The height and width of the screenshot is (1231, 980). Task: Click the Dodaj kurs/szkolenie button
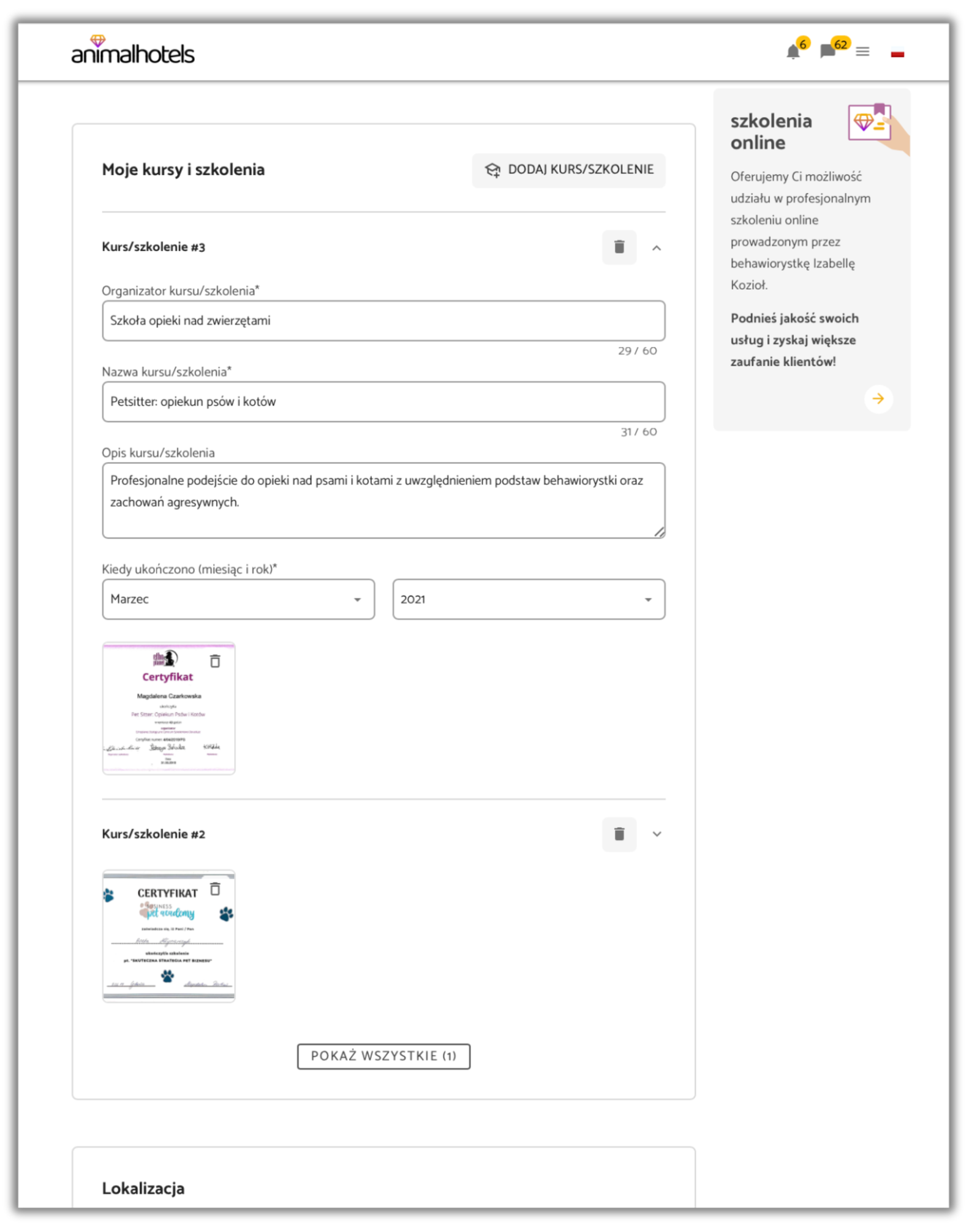coord(568,170)
